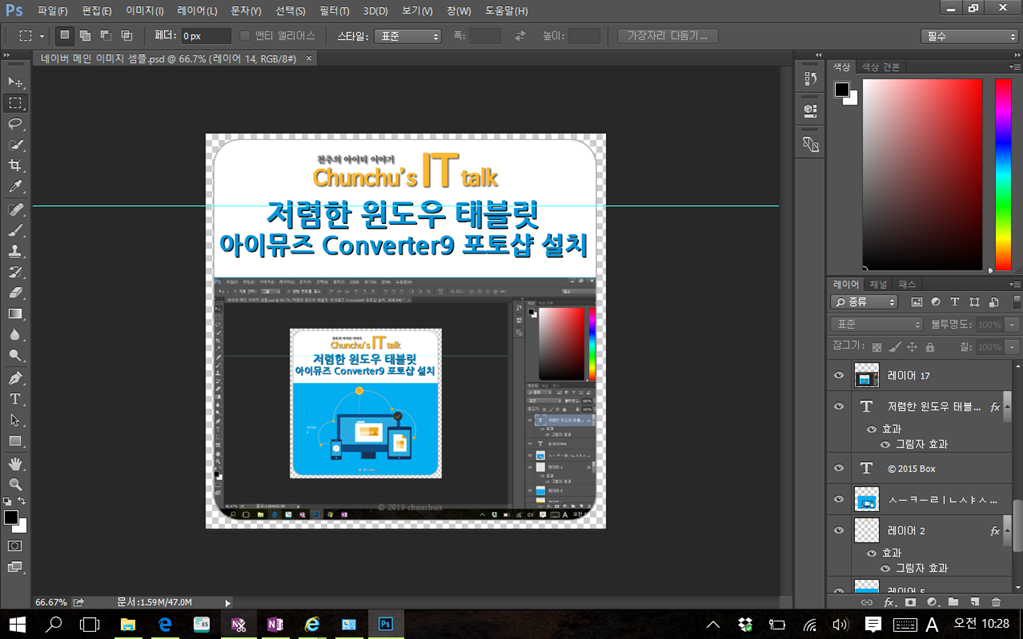This screenshot has width=1023, height=639.
Task: Open the blend mode 표준 dropdown
Action: [876, 324]
